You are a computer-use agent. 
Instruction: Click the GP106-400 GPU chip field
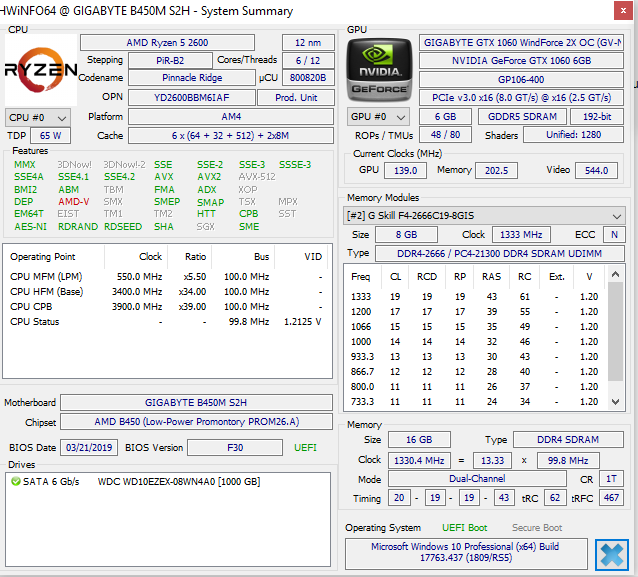click(x=521, y=79)
